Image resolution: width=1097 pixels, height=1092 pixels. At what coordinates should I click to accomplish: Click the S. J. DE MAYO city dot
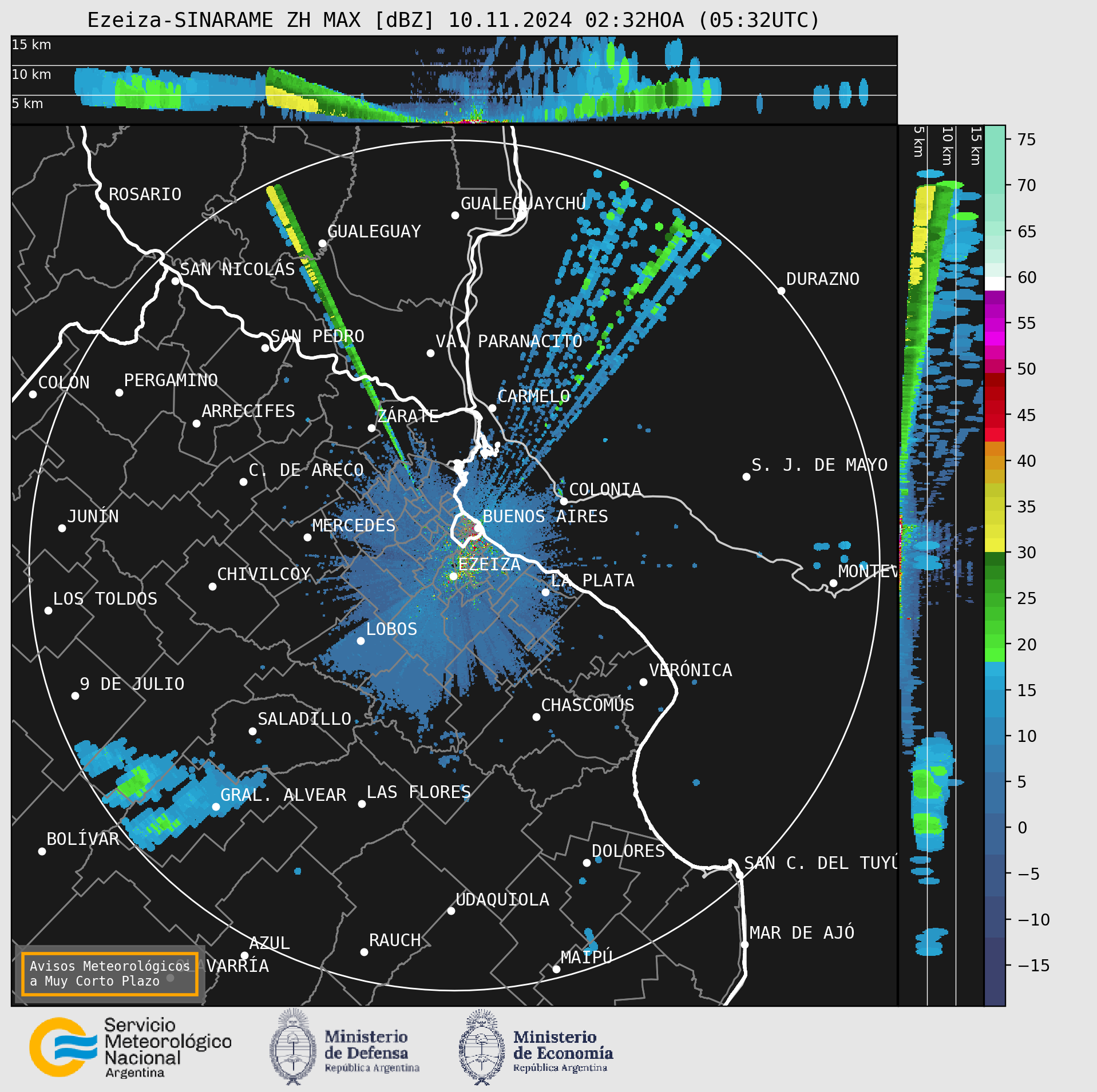pos(746,476)
